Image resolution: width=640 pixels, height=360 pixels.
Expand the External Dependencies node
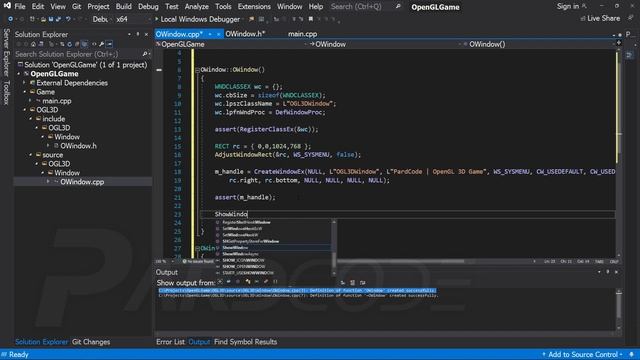24,83
